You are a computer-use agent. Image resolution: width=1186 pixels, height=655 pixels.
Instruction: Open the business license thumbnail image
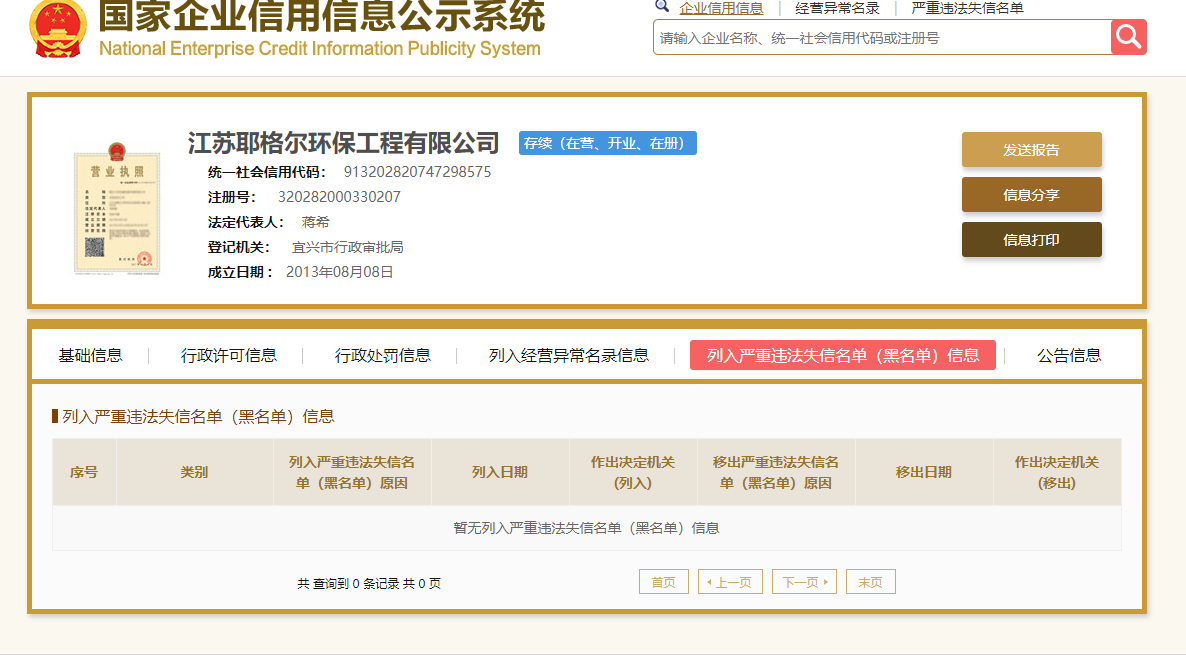pyautogui.click(x=117, y=208)
